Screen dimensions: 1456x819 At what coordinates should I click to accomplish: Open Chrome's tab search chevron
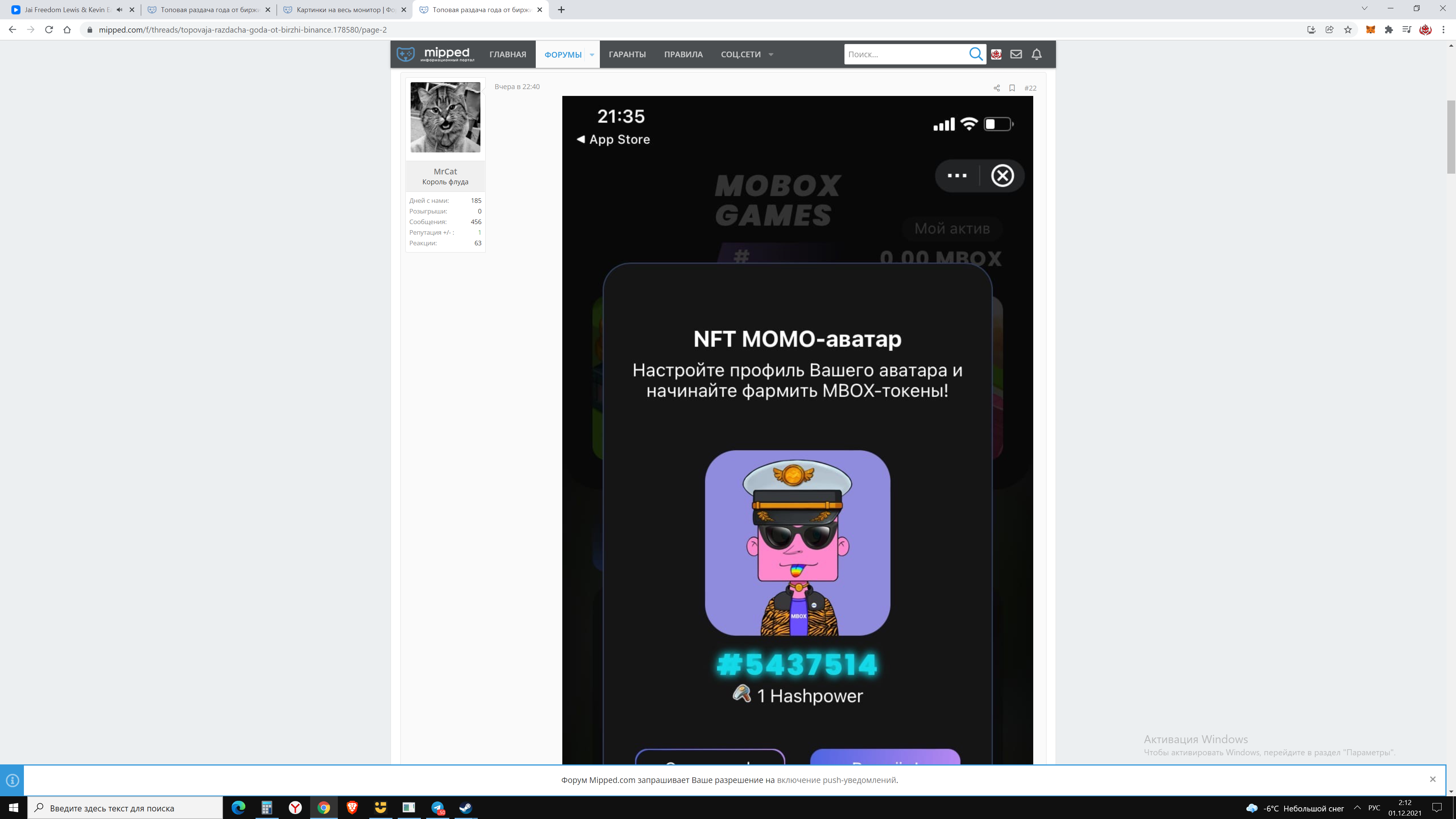click(x=1364, y=8)
